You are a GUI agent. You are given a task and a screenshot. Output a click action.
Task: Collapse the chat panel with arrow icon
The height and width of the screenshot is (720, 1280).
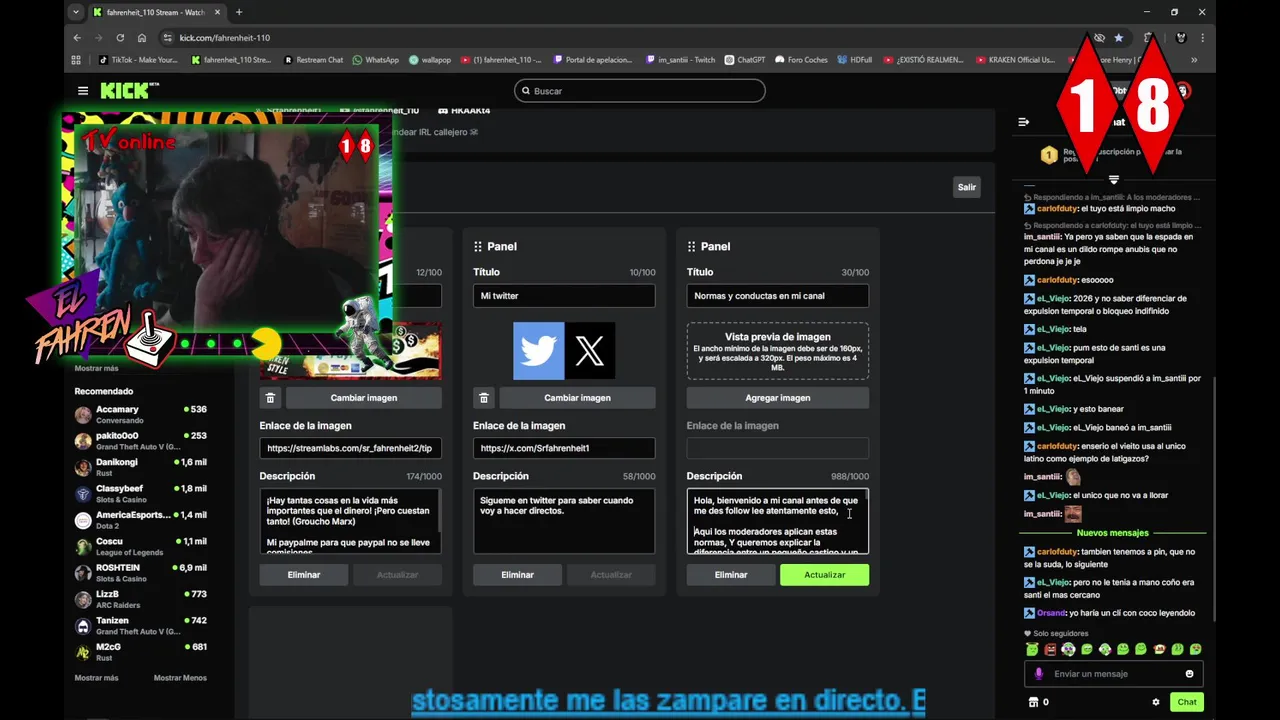click(x=1024, y=122)
